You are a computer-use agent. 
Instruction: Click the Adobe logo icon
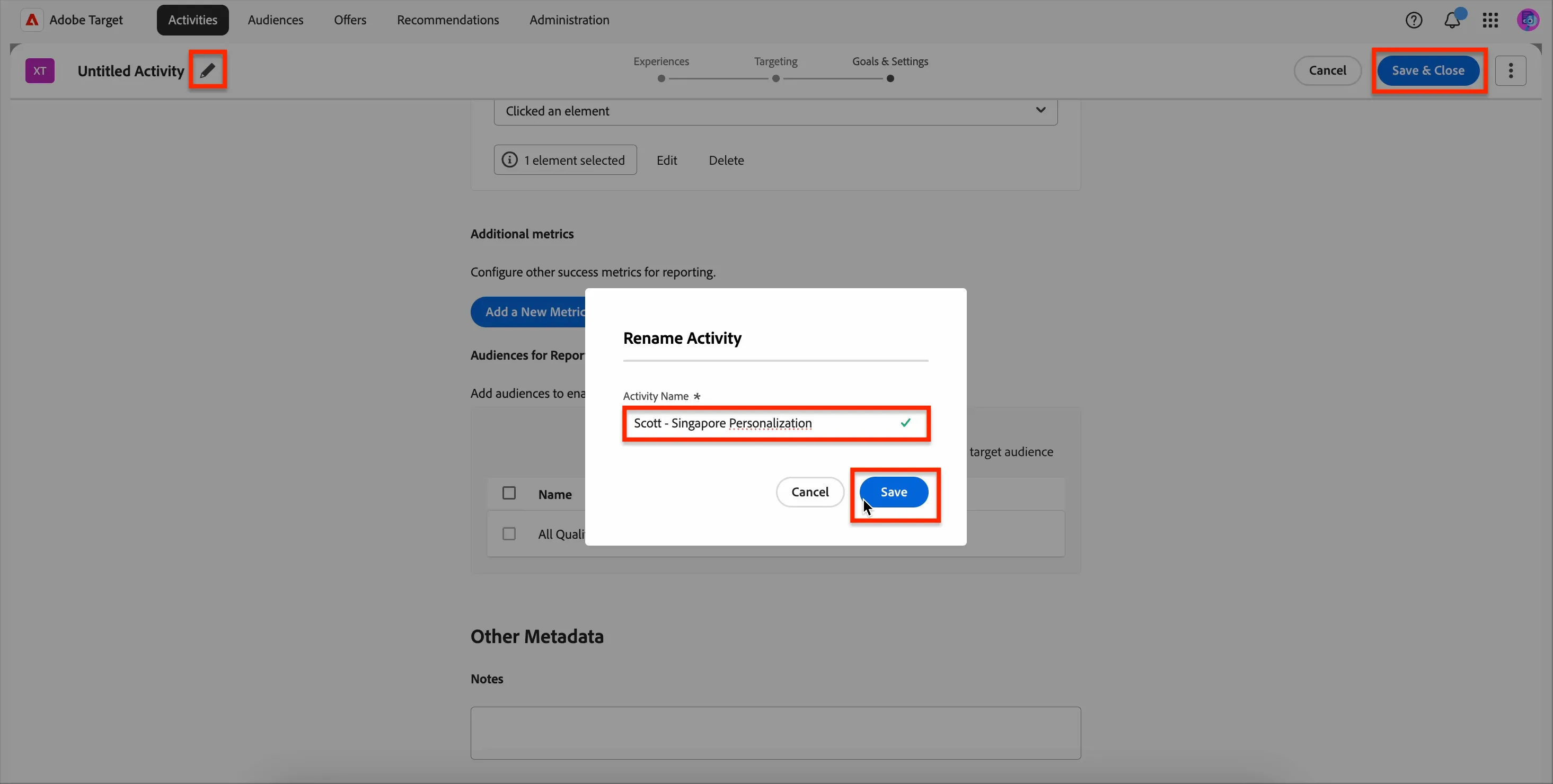pos(32,20)
